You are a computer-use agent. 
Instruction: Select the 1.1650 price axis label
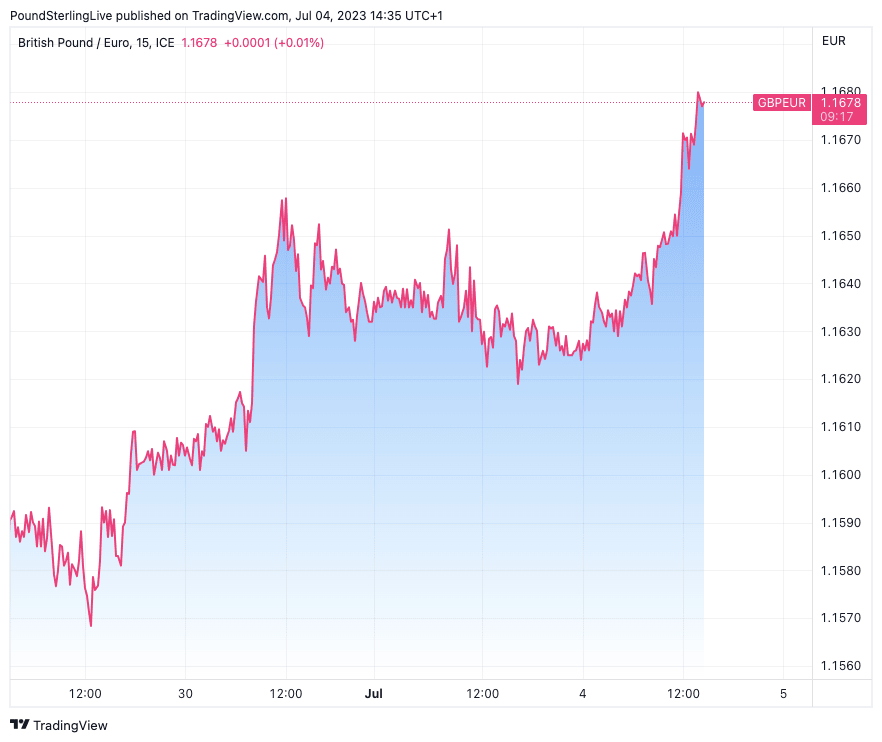click(x=840, y=236)
